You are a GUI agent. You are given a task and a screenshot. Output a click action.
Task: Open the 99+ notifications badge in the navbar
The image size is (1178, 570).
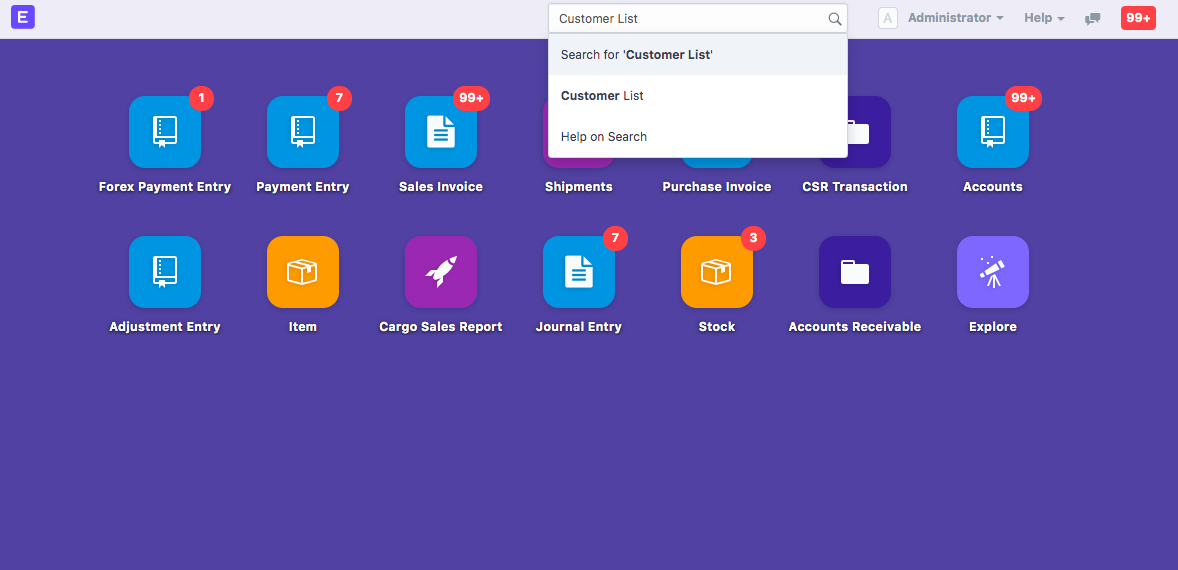point(1138,18)
